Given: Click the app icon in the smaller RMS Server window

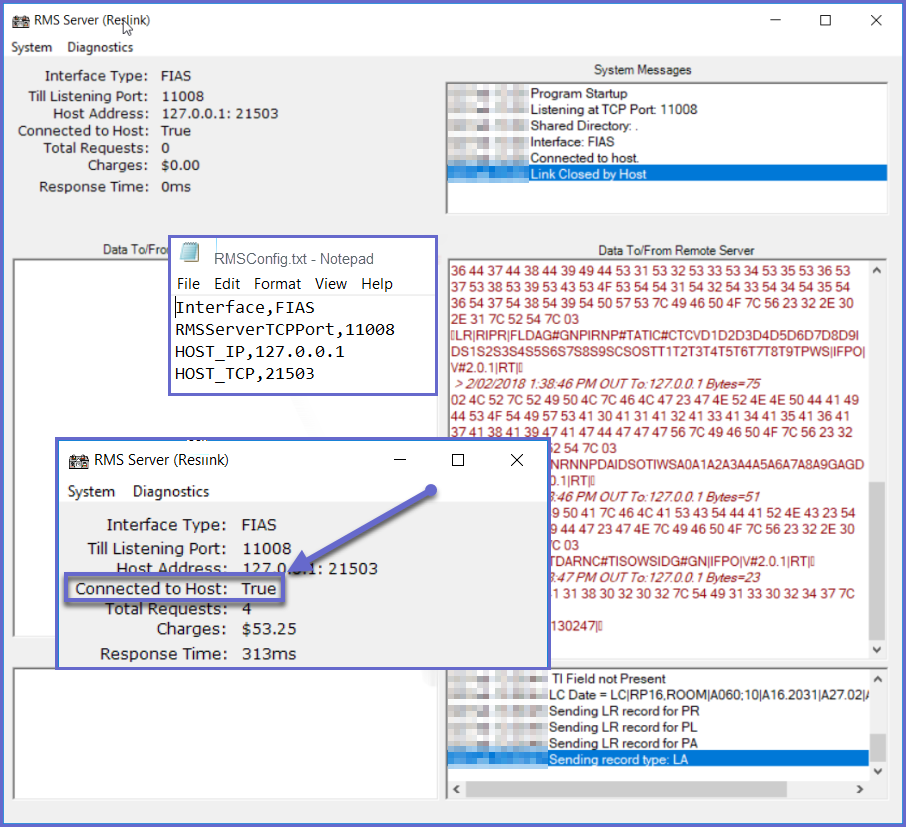Looking at the screenshot, I should coord(77,461).
